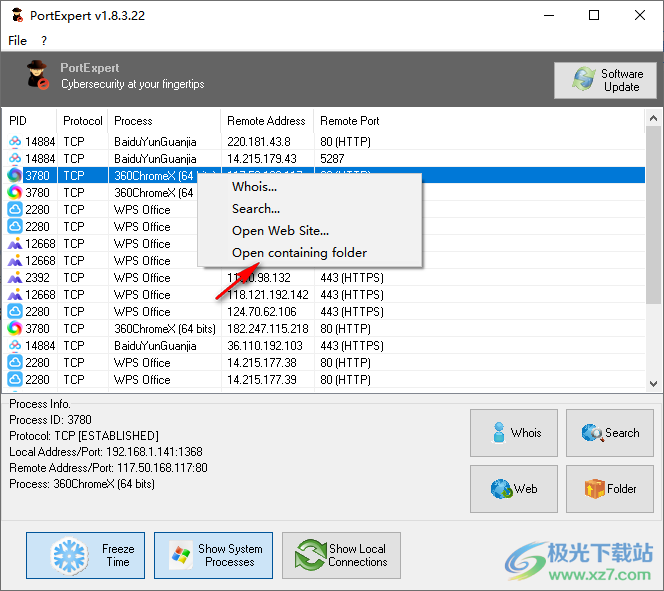The height and width of the screenshot is (591, 664).
Task: Click remote port 5287 cell
Action: [332, 159]
